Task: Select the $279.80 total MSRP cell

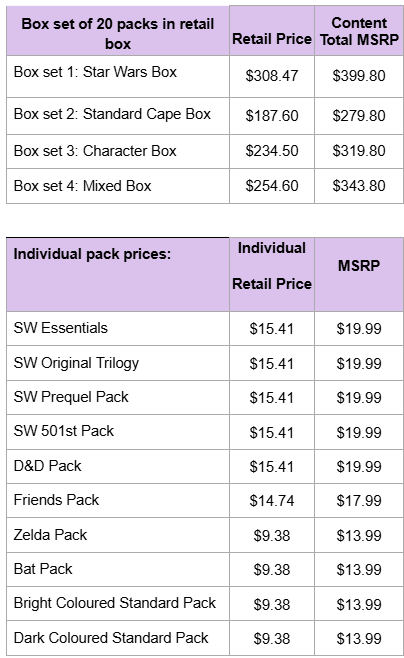Action: tap(359, 116)
